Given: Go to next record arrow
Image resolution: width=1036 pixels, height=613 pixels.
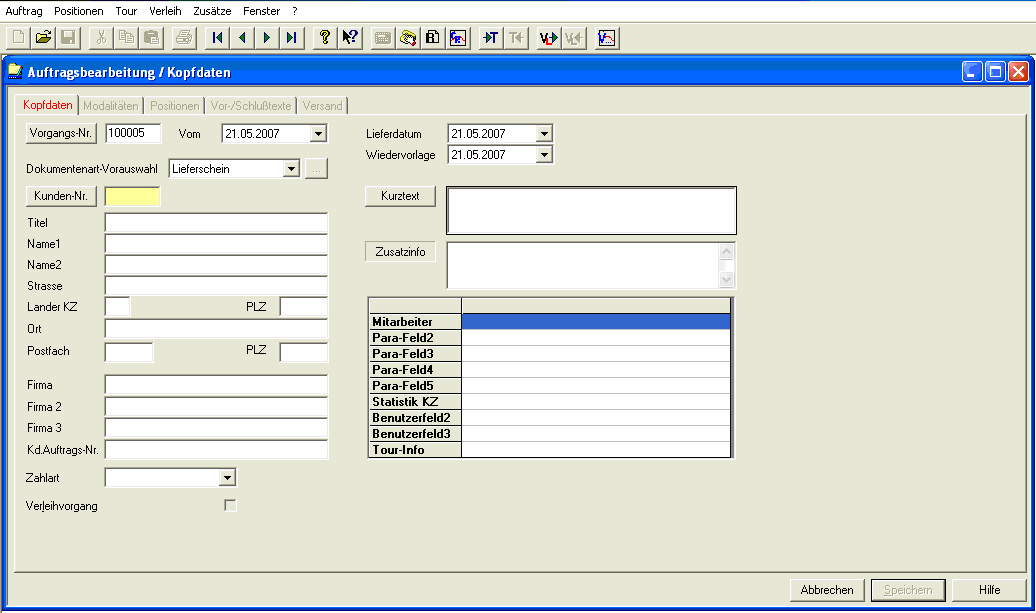Looking at the screenshot, I should (x=266, y=38).
